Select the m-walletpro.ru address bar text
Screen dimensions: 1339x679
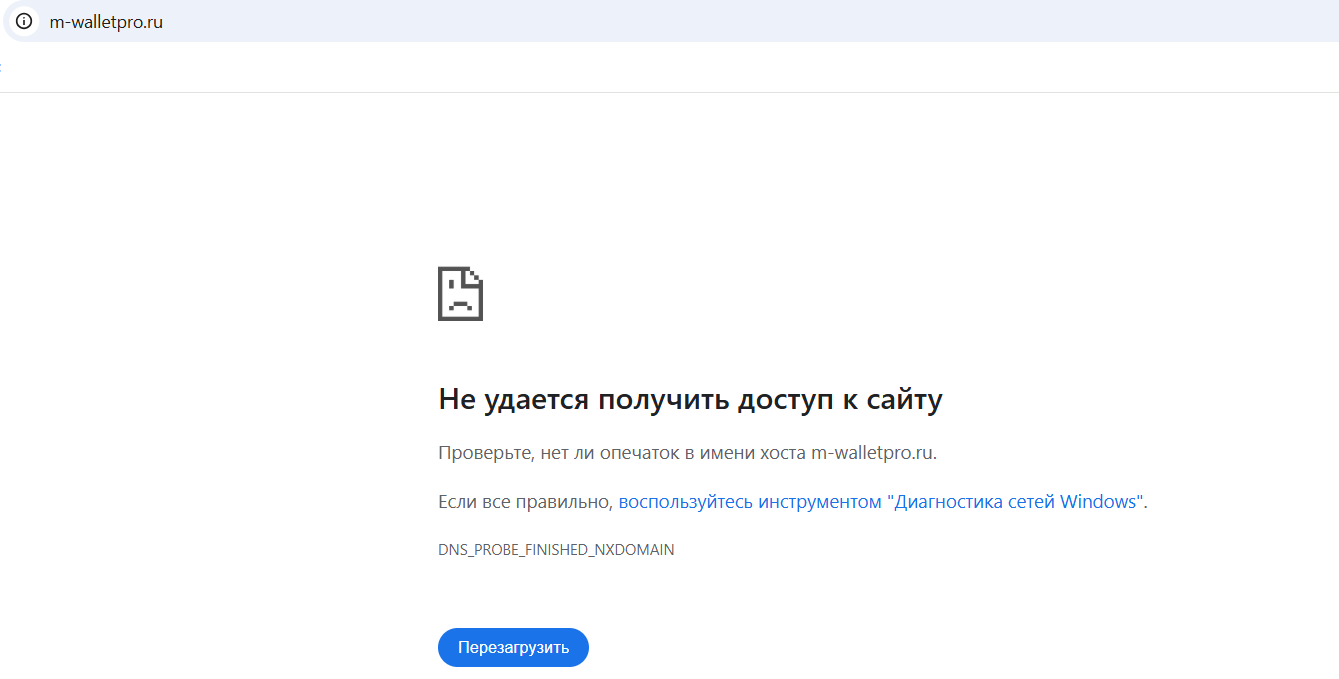pos(106,22)
